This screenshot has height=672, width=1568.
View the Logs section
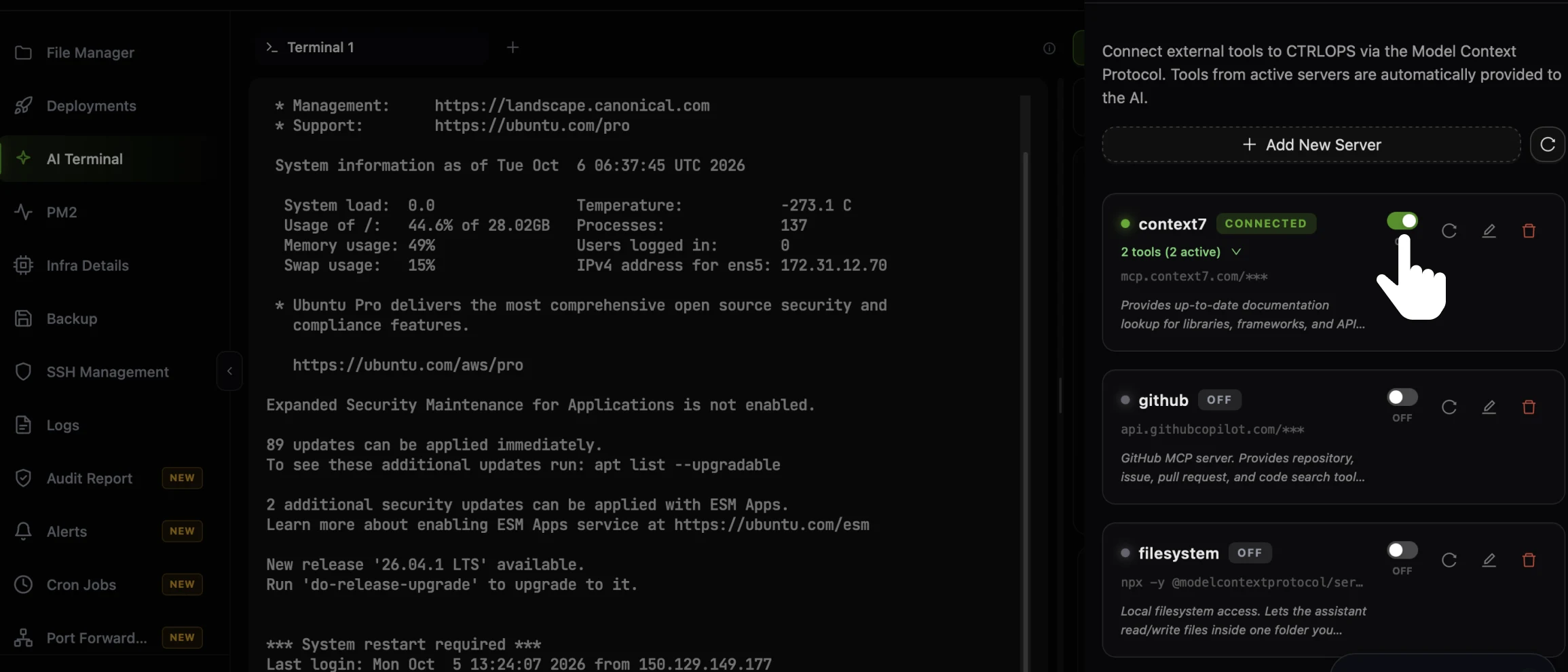tap(63, 425)
